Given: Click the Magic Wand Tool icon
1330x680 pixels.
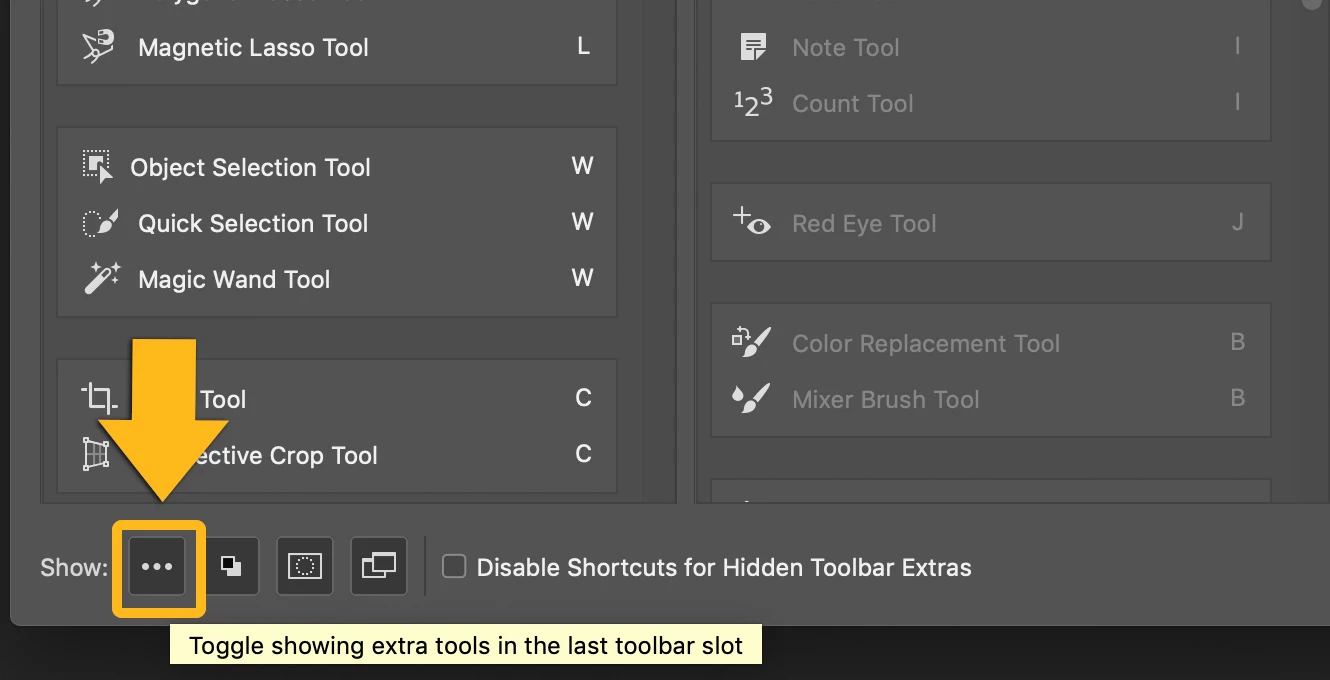Looking at the screenshot, I should [101, 278].
